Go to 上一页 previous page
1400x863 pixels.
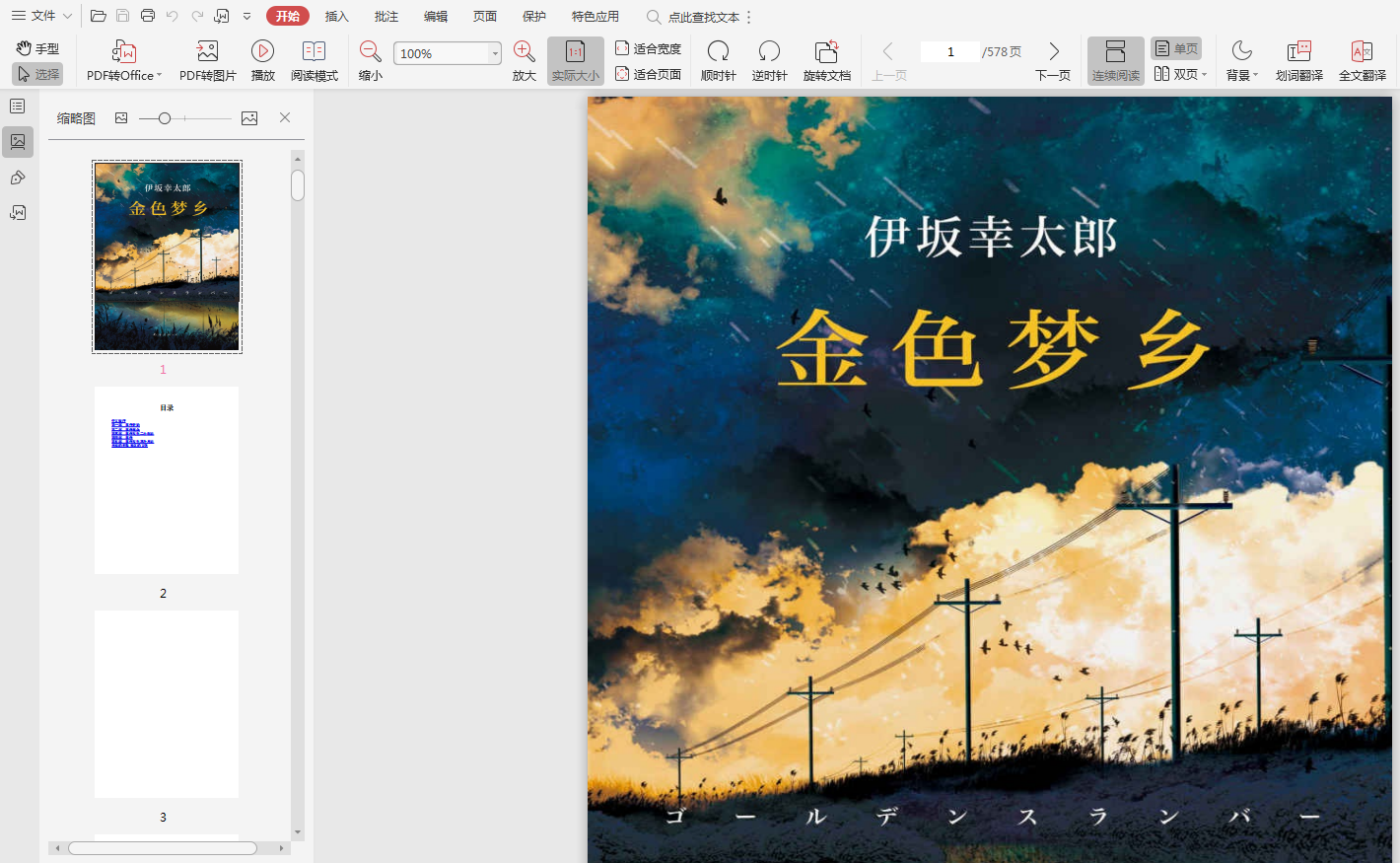[x=889, y=61]
